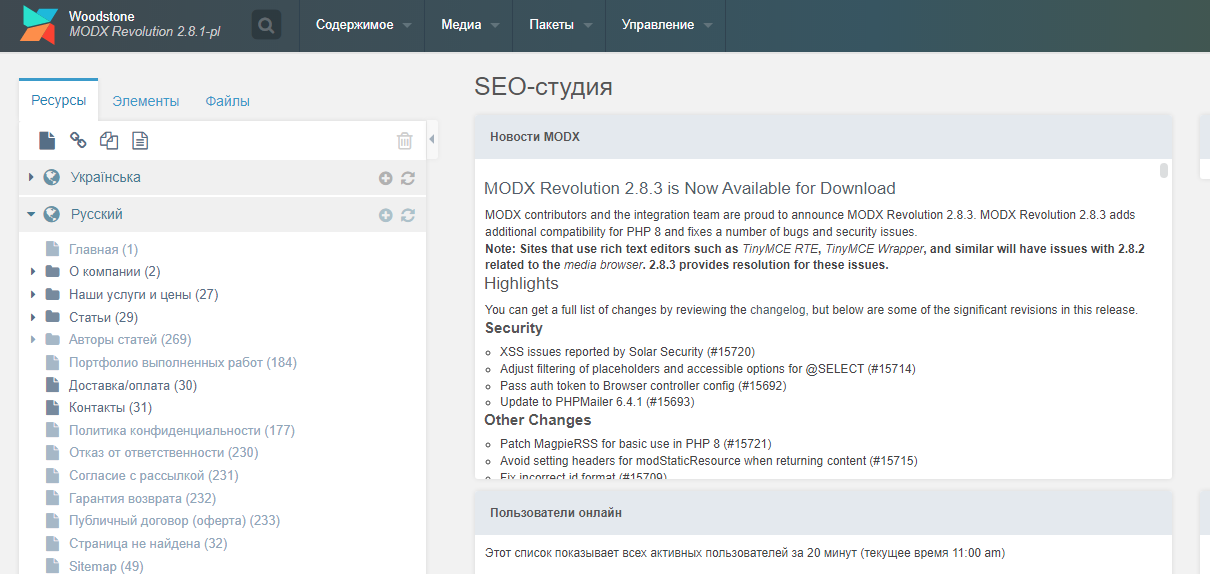The image size is (1210, 574).
Task: Click the folder icon of Статьи
Action: click(52, 317)
